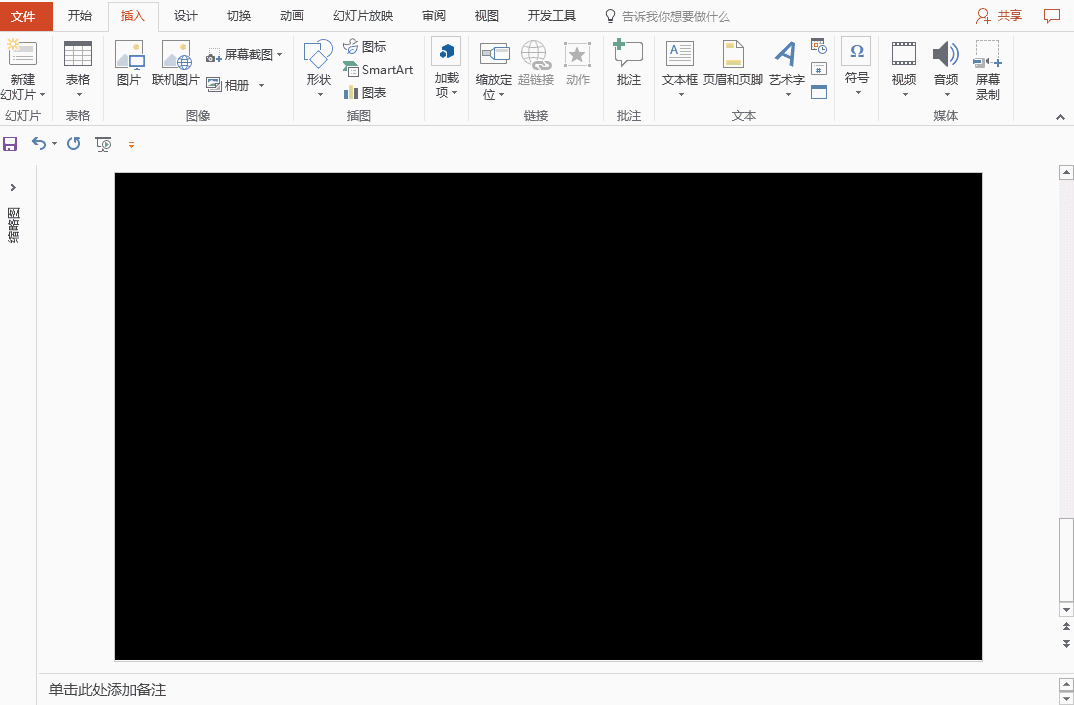Undo the last action

(x=38, y=144)
